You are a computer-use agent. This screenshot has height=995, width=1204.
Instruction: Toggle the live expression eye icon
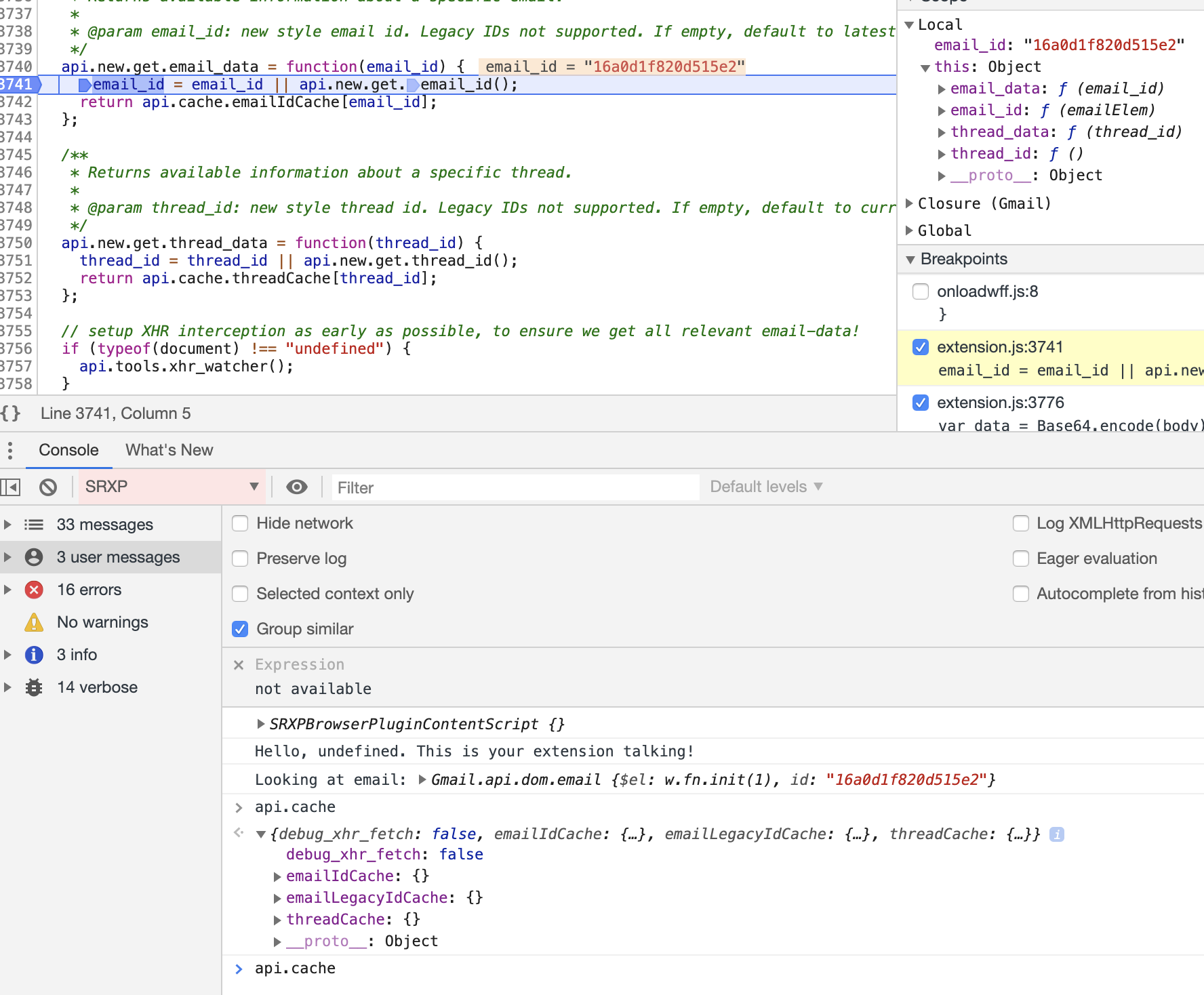click(296, 487)
